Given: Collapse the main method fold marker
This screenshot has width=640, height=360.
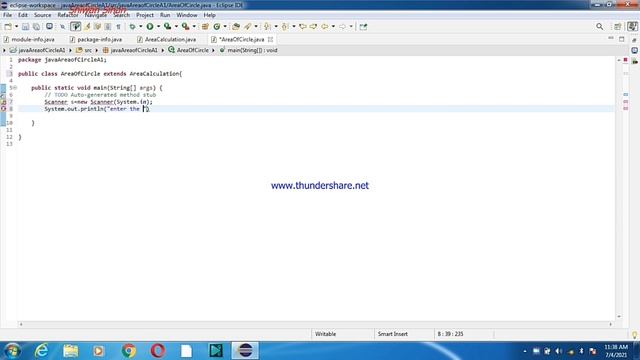Looking at the screenshot, I should click(16, 88).
